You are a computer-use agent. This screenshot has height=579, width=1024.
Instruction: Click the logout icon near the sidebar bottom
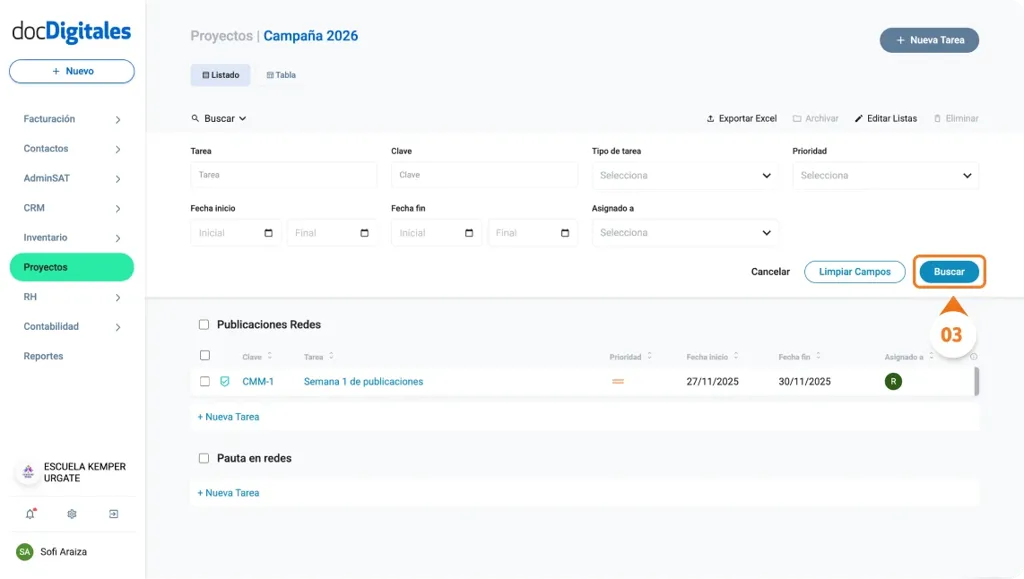coord(114,513)
